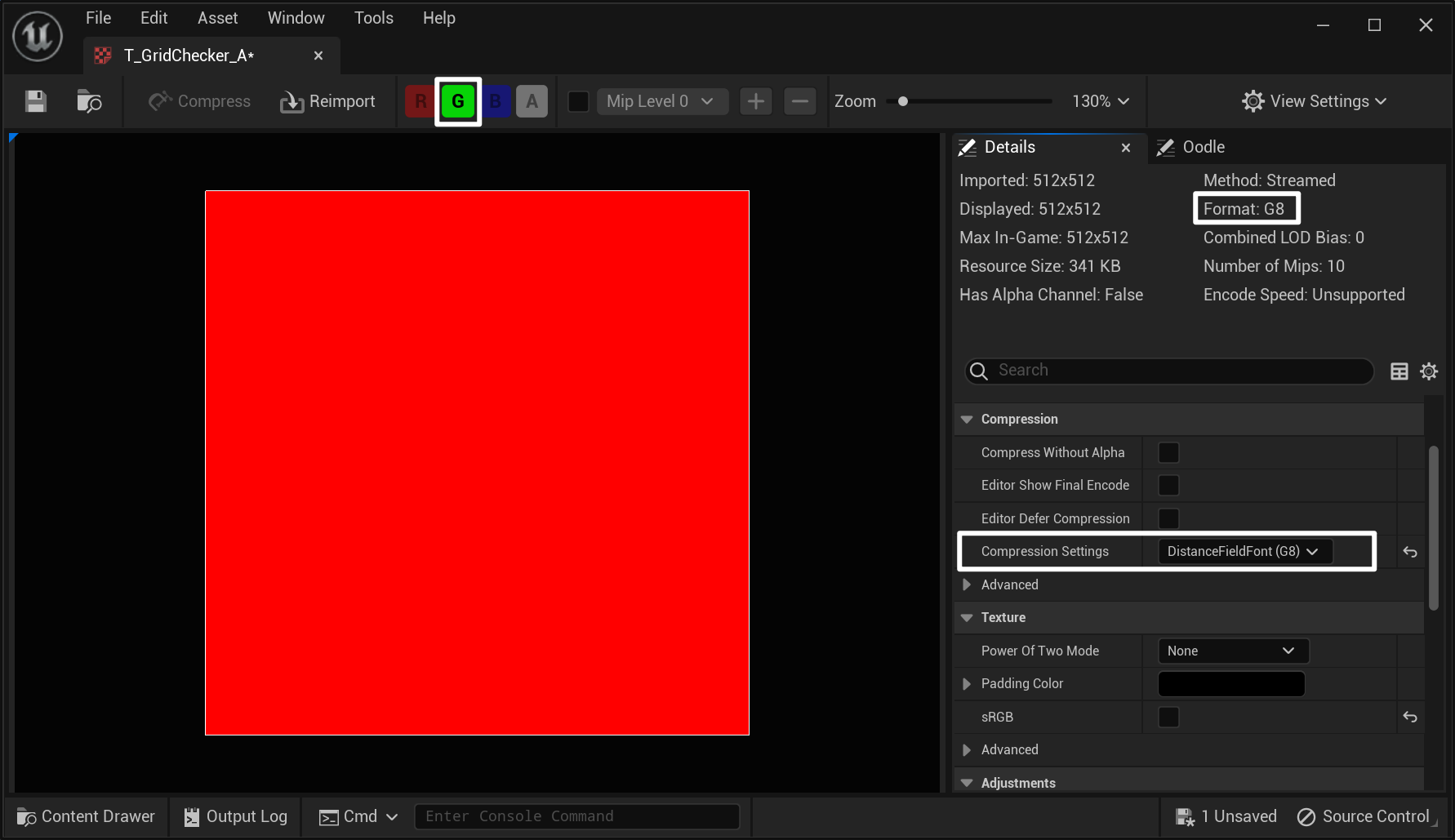Toggle the Alpha channel view button

532,101
